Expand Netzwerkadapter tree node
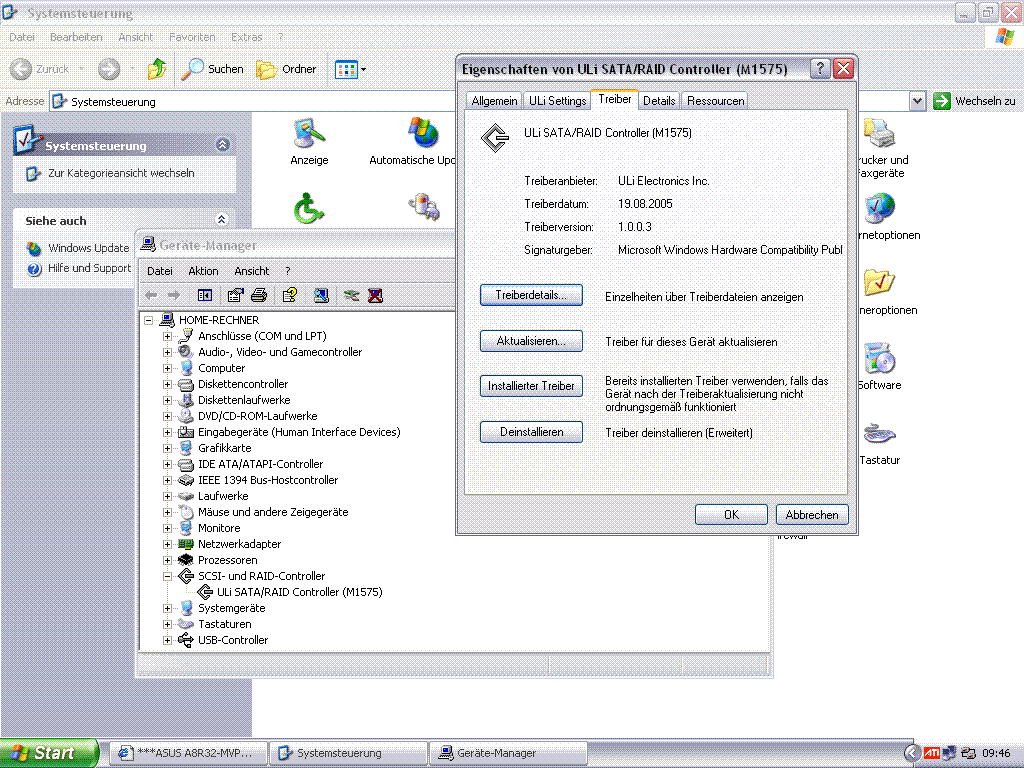 167,545
